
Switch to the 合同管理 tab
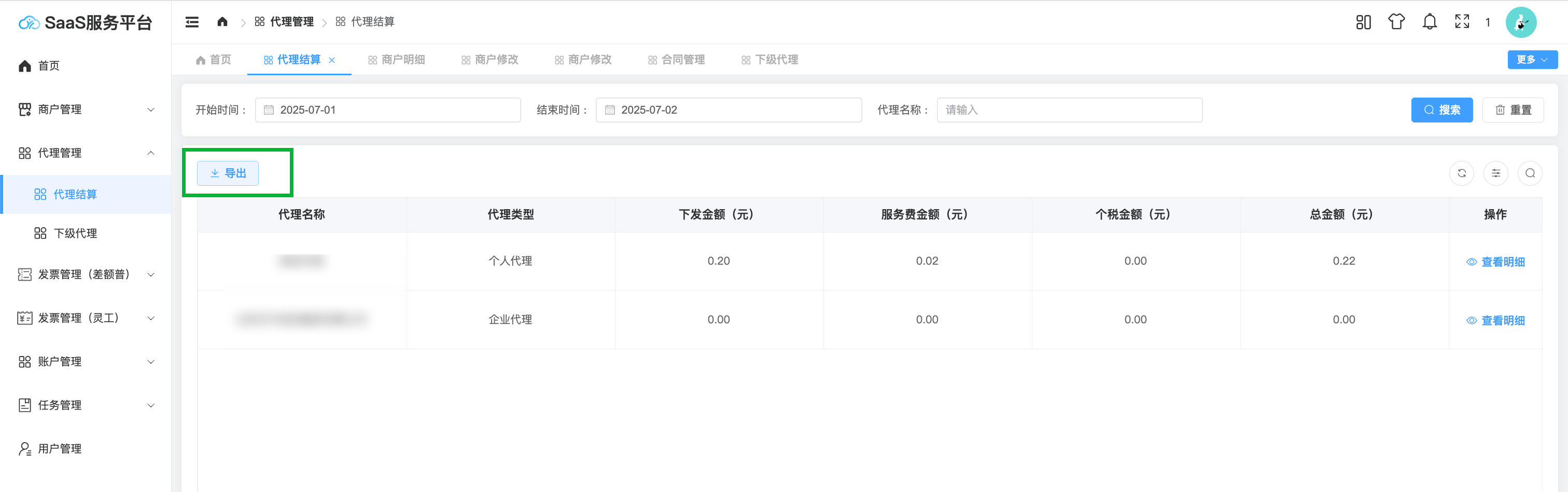click(676, 60)
